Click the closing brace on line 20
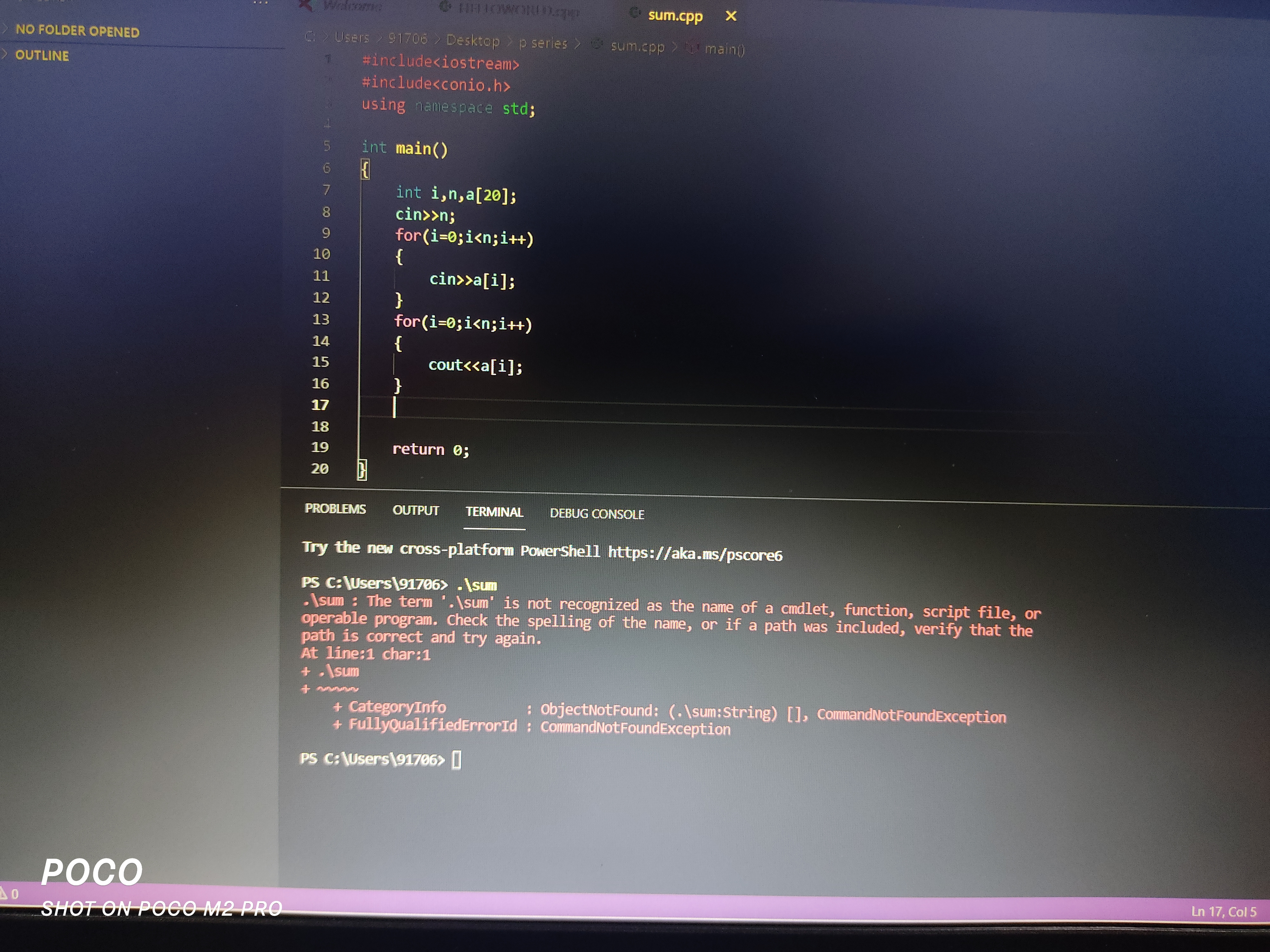This screenshot has height=952, width=1270. coord(362,469)
